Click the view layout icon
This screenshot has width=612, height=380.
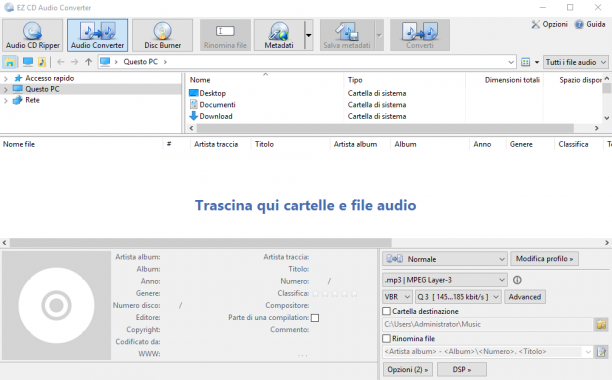[x=526, y=62]
